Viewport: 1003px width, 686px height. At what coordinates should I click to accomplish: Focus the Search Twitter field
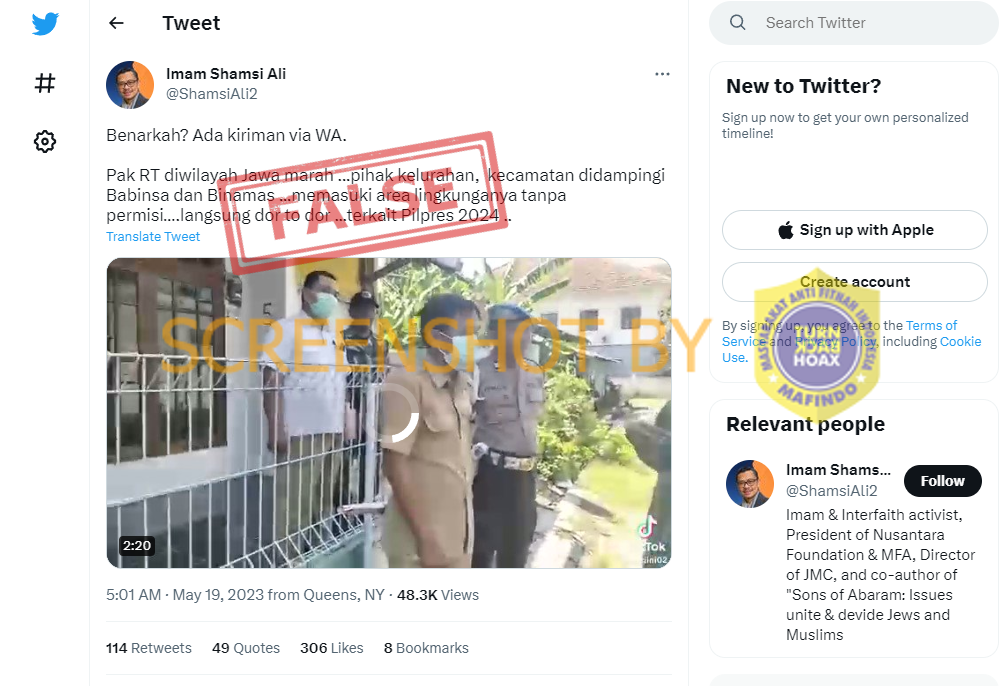click(853, 23)
